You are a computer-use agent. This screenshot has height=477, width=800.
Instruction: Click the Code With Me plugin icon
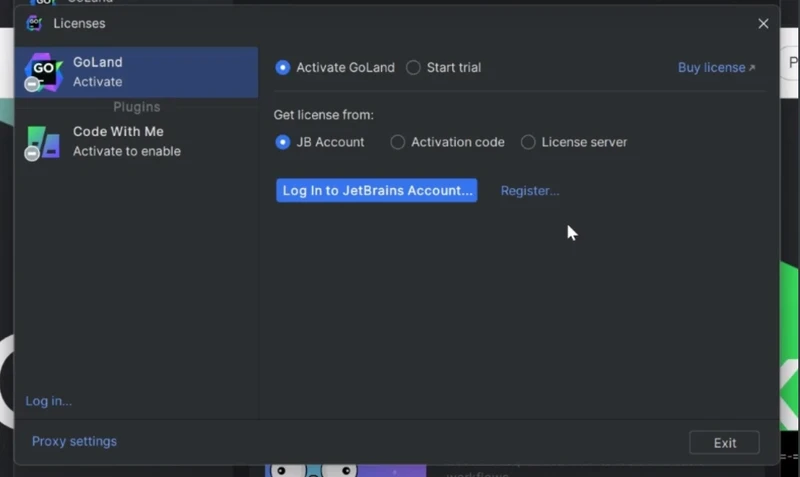pyautogui.click(x=44, y=141)
